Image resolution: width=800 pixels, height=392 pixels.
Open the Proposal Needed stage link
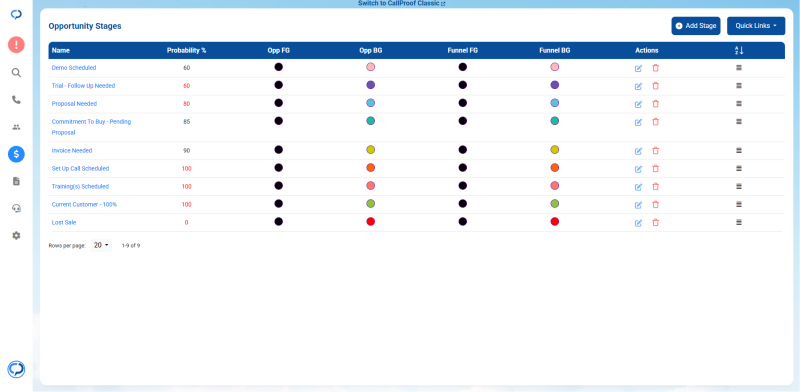(x=74, y=104)
